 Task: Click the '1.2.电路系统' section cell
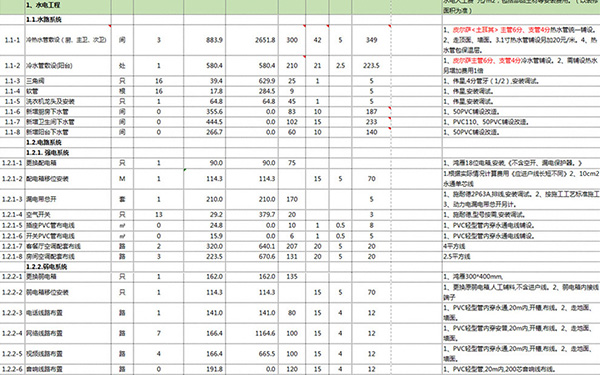point(68,142)
